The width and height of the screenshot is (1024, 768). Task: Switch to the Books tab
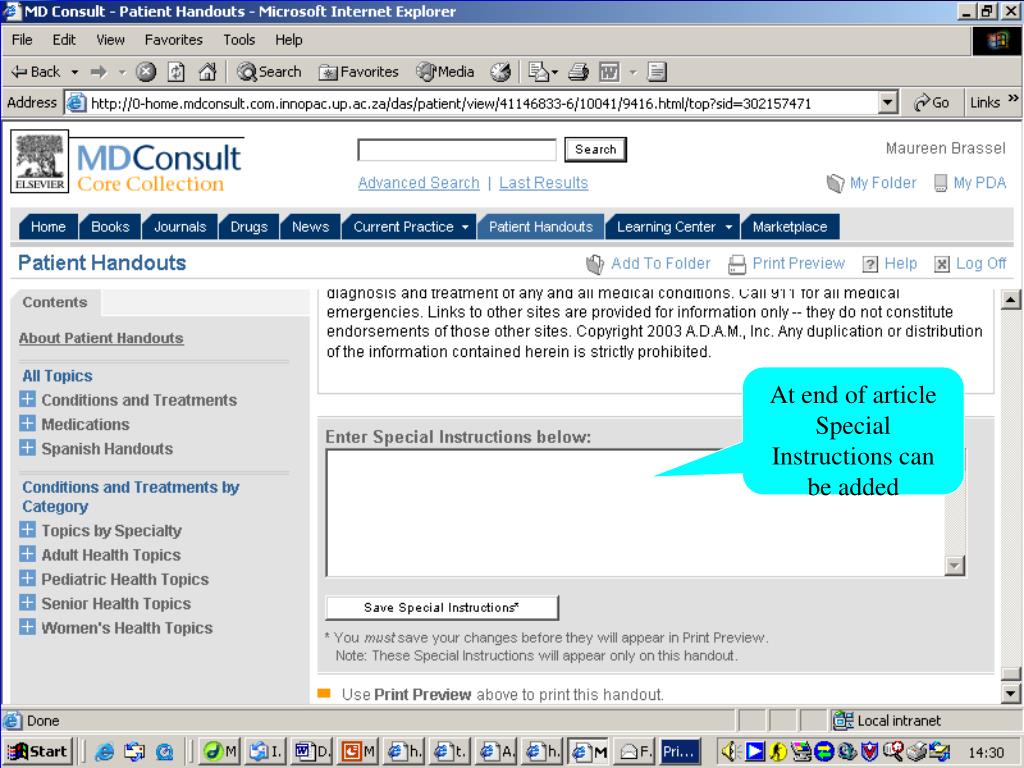[x=110, y=227]
